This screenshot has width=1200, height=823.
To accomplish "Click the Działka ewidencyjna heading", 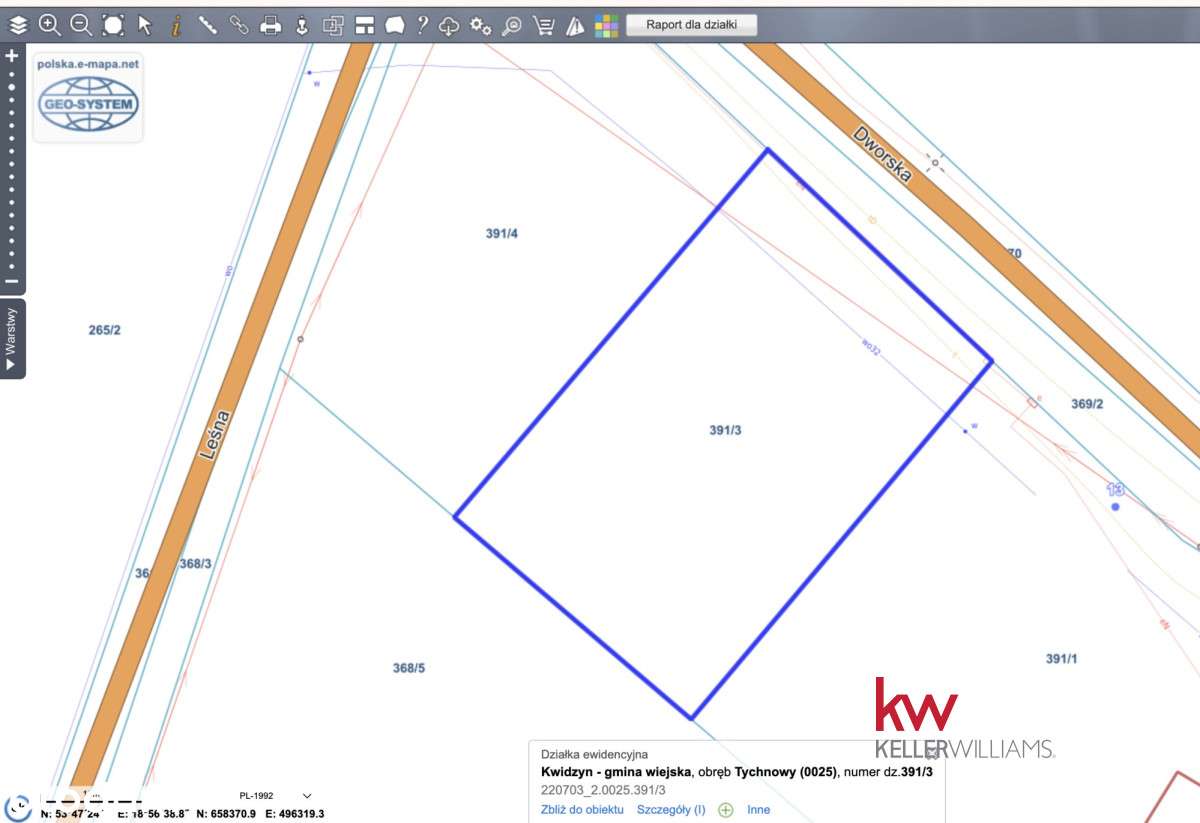I will 594,755.
